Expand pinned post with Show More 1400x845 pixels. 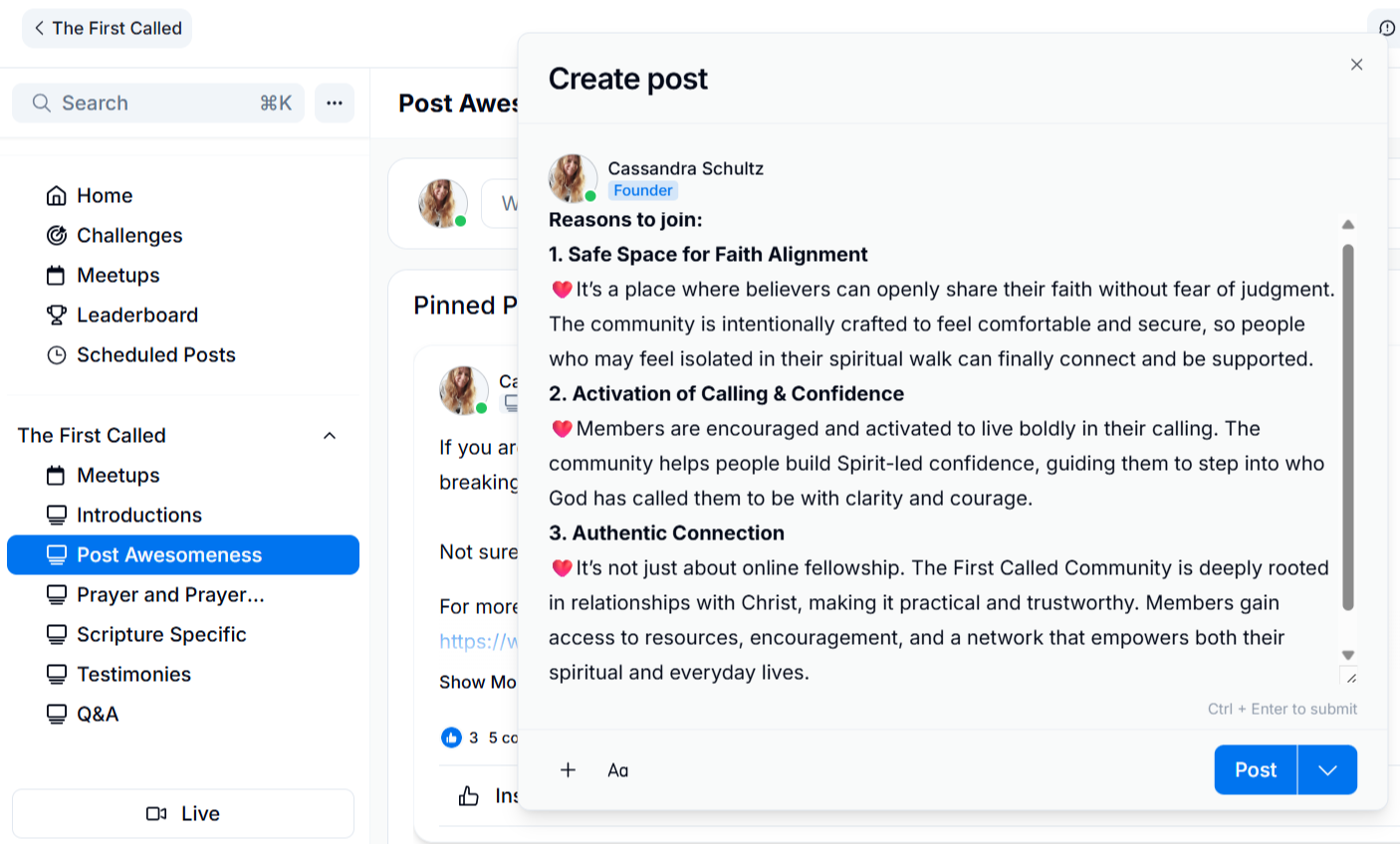coord(478,682)
